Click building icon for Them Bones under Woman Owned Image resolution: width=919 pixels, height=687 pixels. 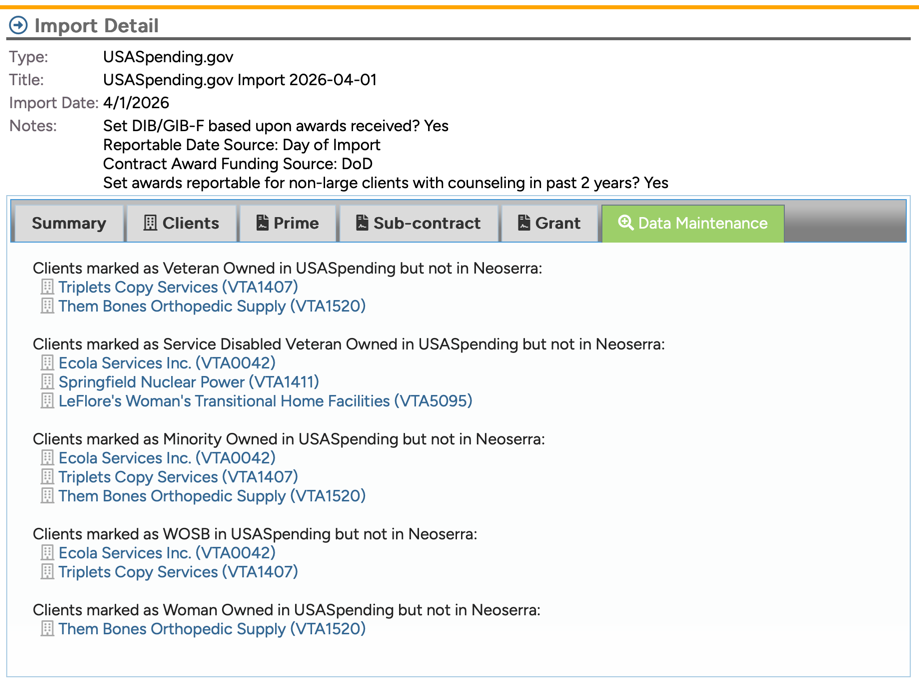[x=47, y=629]
